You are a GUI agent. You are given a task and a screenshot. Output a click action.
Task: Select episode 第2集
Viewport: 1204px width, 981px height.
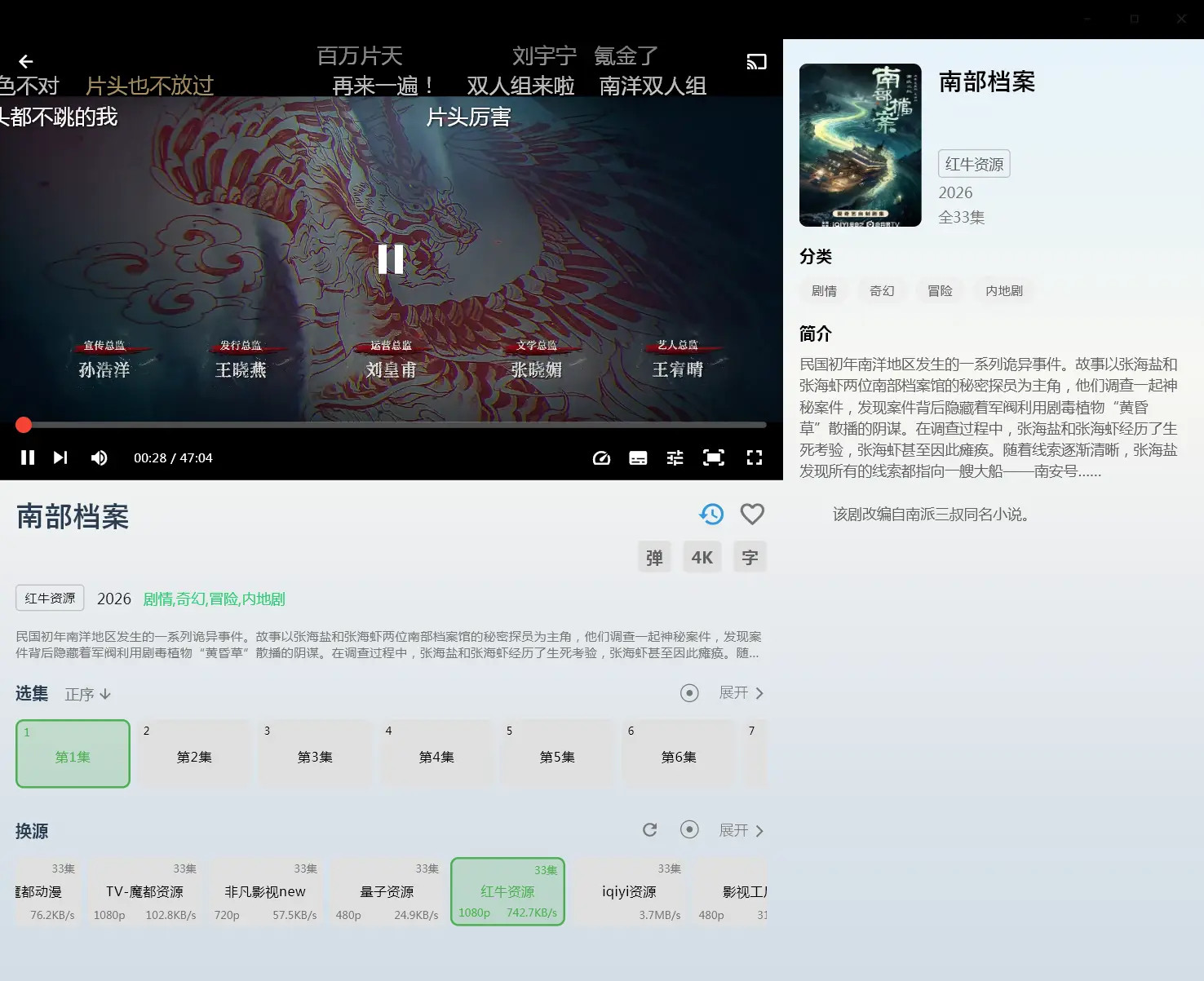coord(194,753)
